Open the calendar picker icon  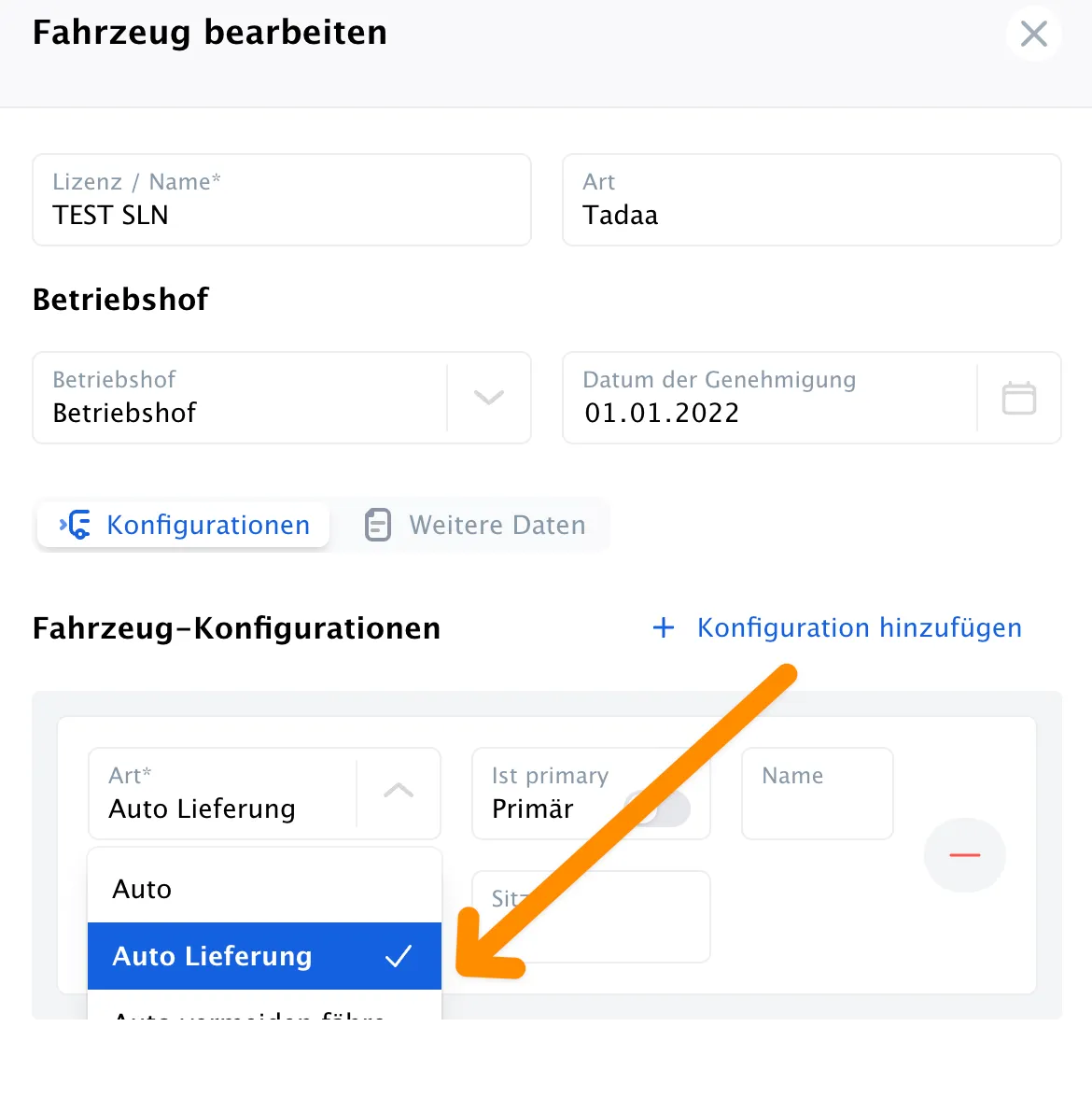pos(1019,398)
